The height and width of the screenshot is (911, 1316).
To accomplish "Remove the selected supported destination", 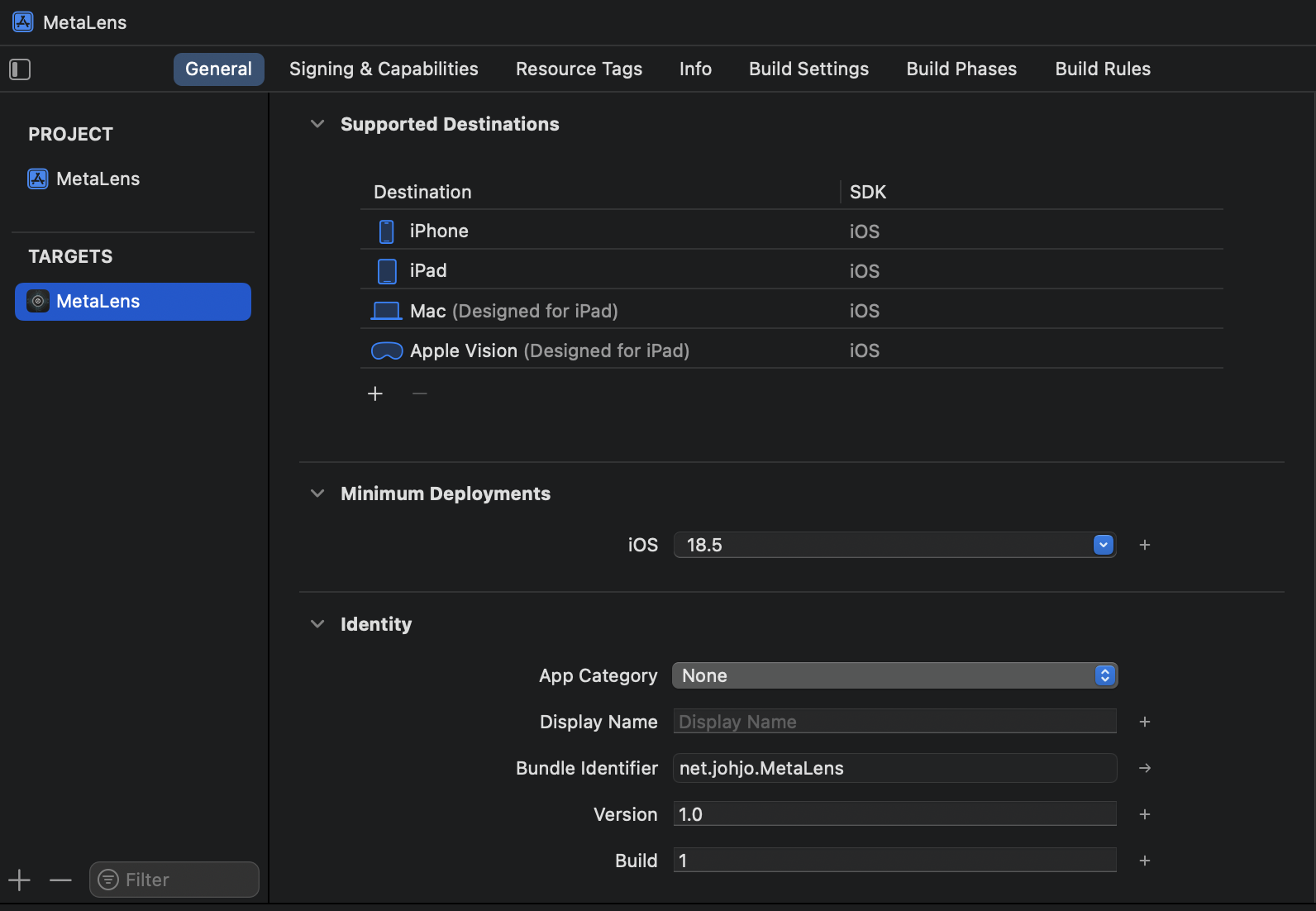I will click(x=420, y=393).
